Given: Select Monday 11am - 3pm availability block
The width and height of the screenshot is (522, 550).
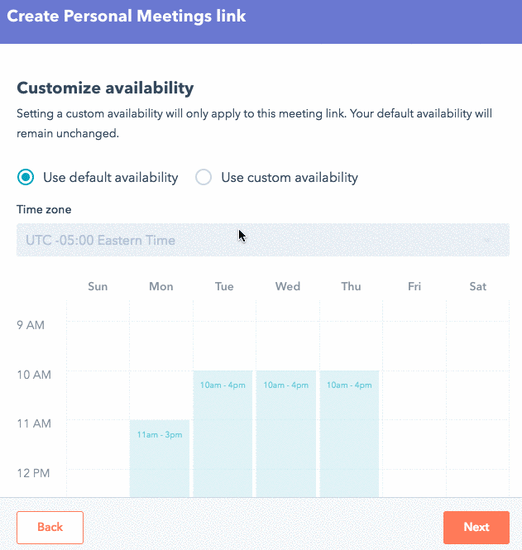Looking at the screenshot, I should tap(160, 458).
